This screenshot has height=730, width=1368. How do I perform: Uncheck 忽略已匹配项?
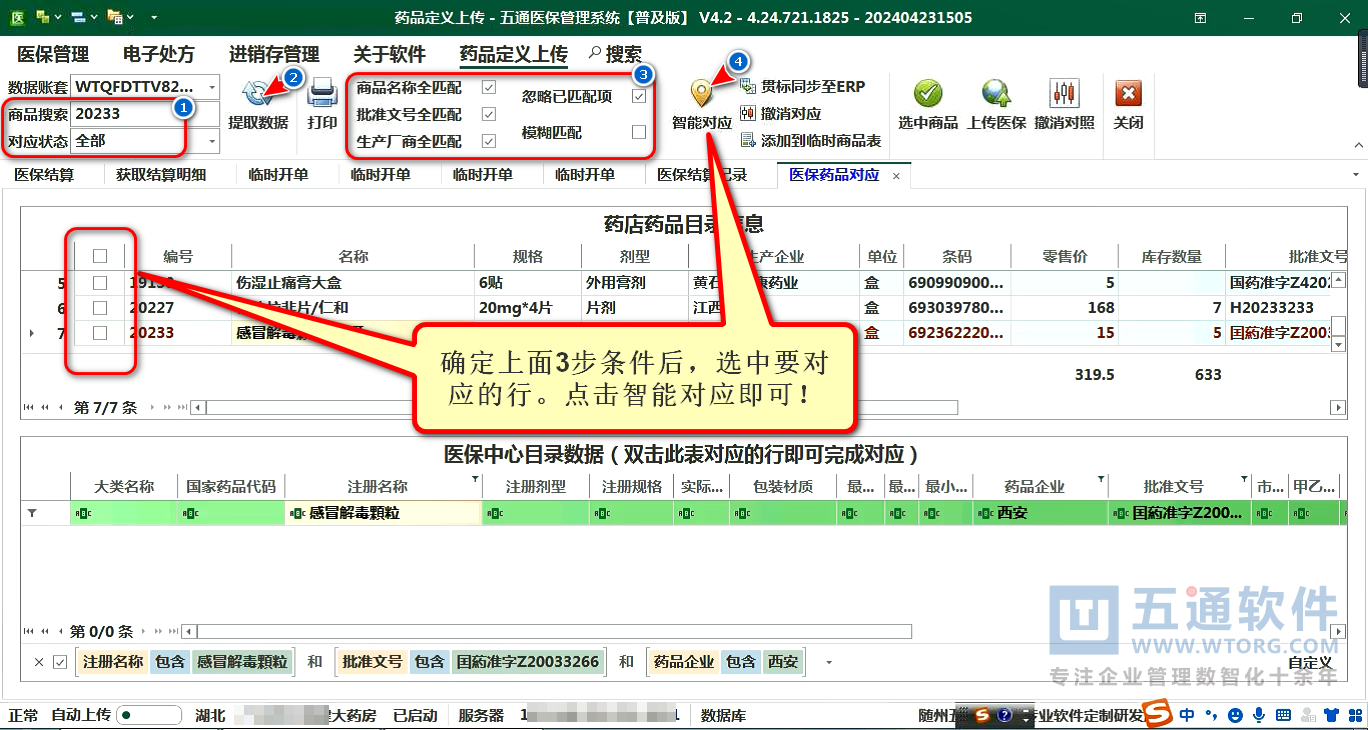tap(639, 97)
